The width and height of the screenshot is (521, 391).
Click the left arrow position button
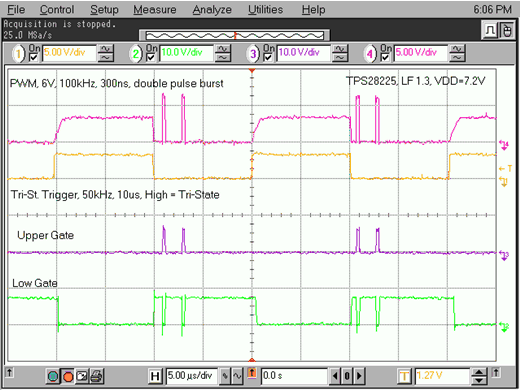pos(335,376)
